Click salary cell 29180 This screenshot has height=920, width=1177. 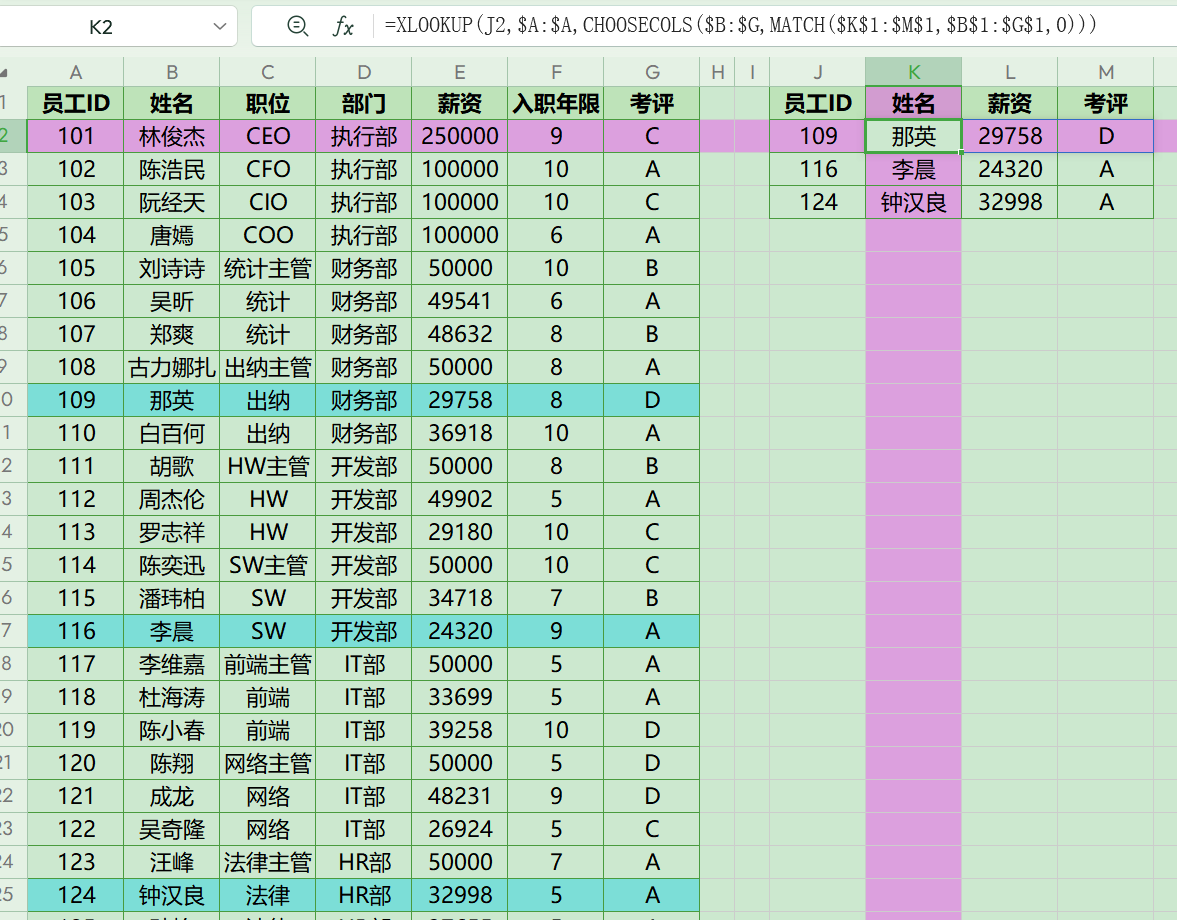pyautogui.click(x=460, y=532)
